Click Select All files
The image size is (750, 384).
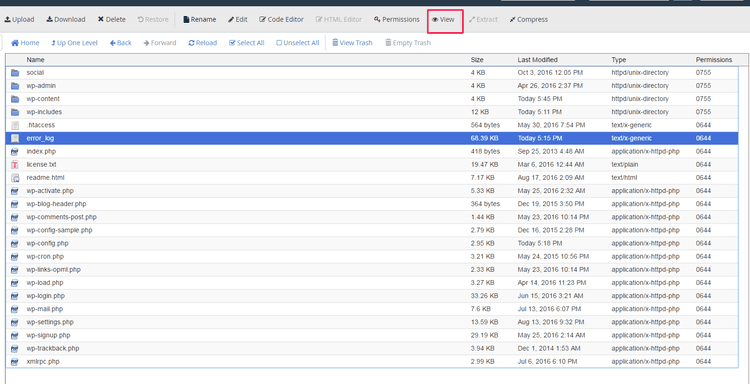(246, 43)
